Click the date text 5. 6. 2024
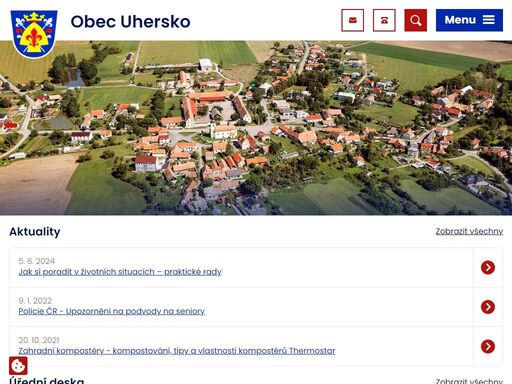Screen dimensions: 512x384 [x=37, y=261]
